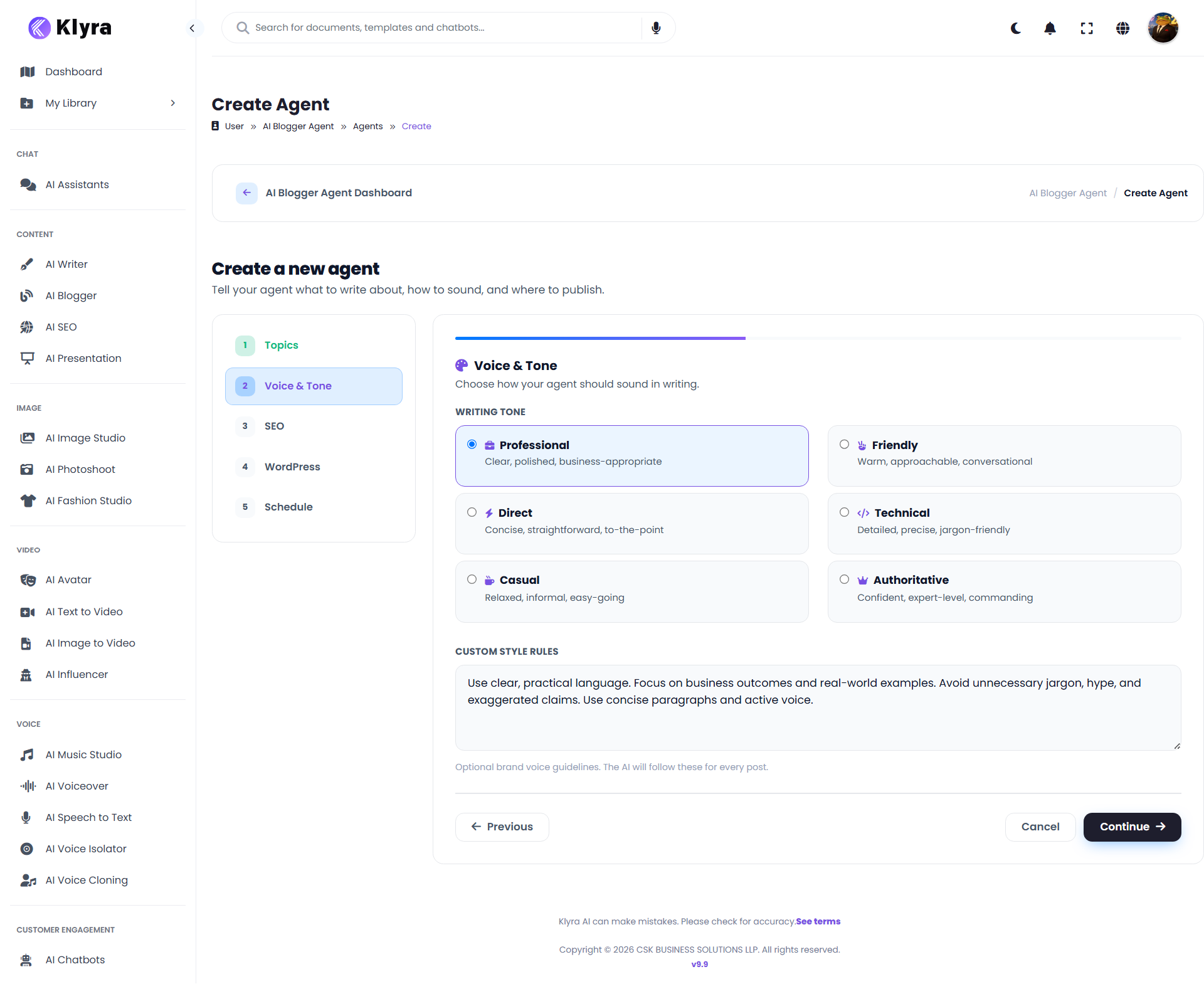Select the Professional tone radio button
Viewport: 1204px width, 984px height.
(472, 444)
